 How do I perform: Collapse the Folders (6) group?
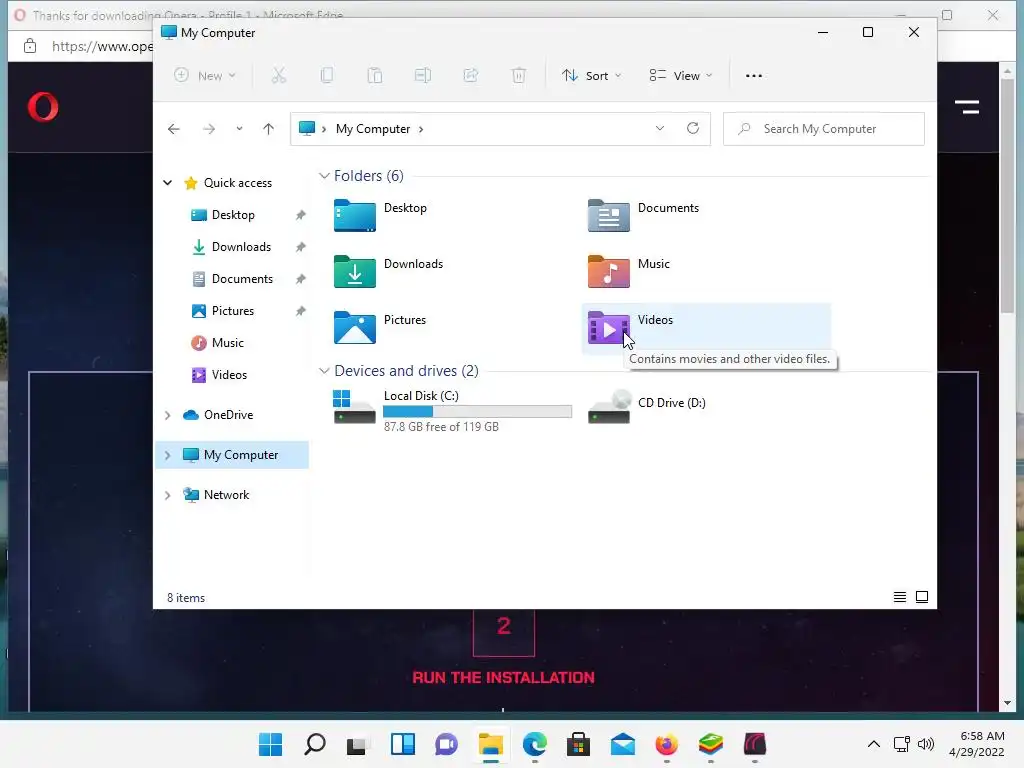click(x=324, y=176)
